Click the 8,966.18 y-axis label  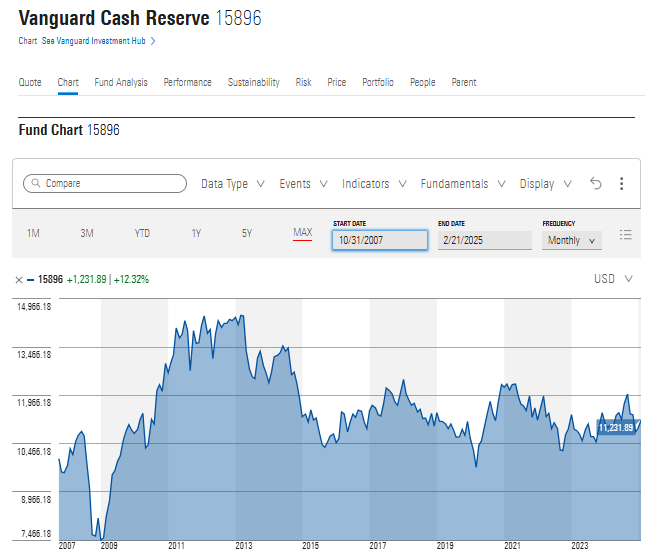pyautogui.click(x=36, y=500)
